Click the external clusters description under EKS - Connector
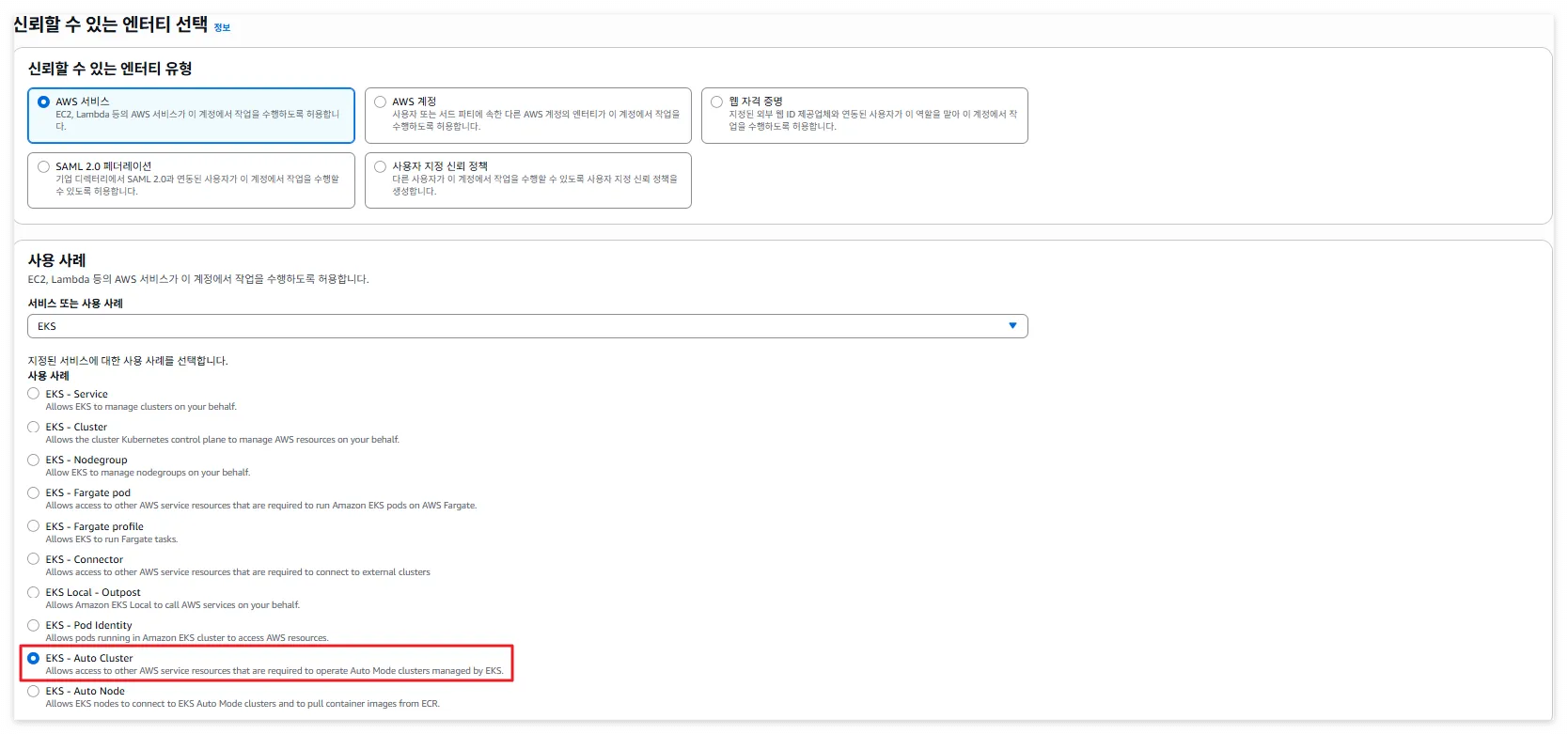1568x734 pixels. [x=238, y=572]
